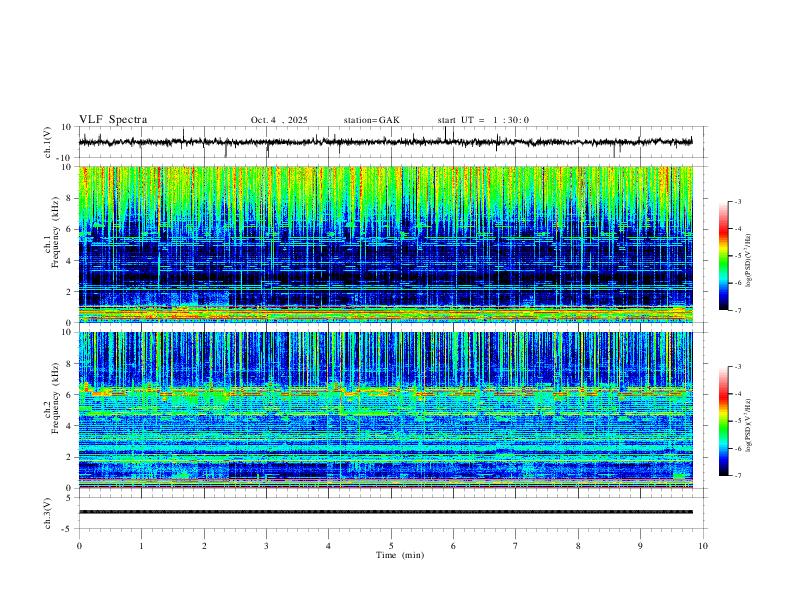Screen dimensions: 792x612
Task: Click the date label 'Oct. 4 , 2025'
Action: (x=279, y=120)
